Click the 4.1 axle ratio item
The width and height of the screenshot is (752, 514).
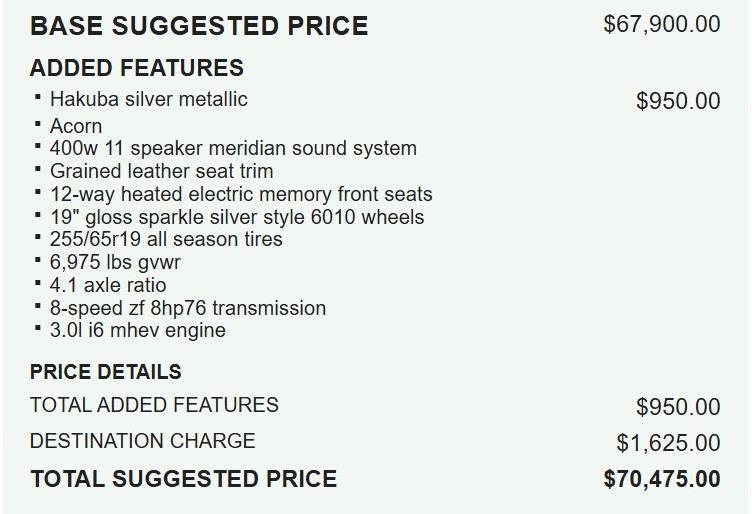pos(108,285)
